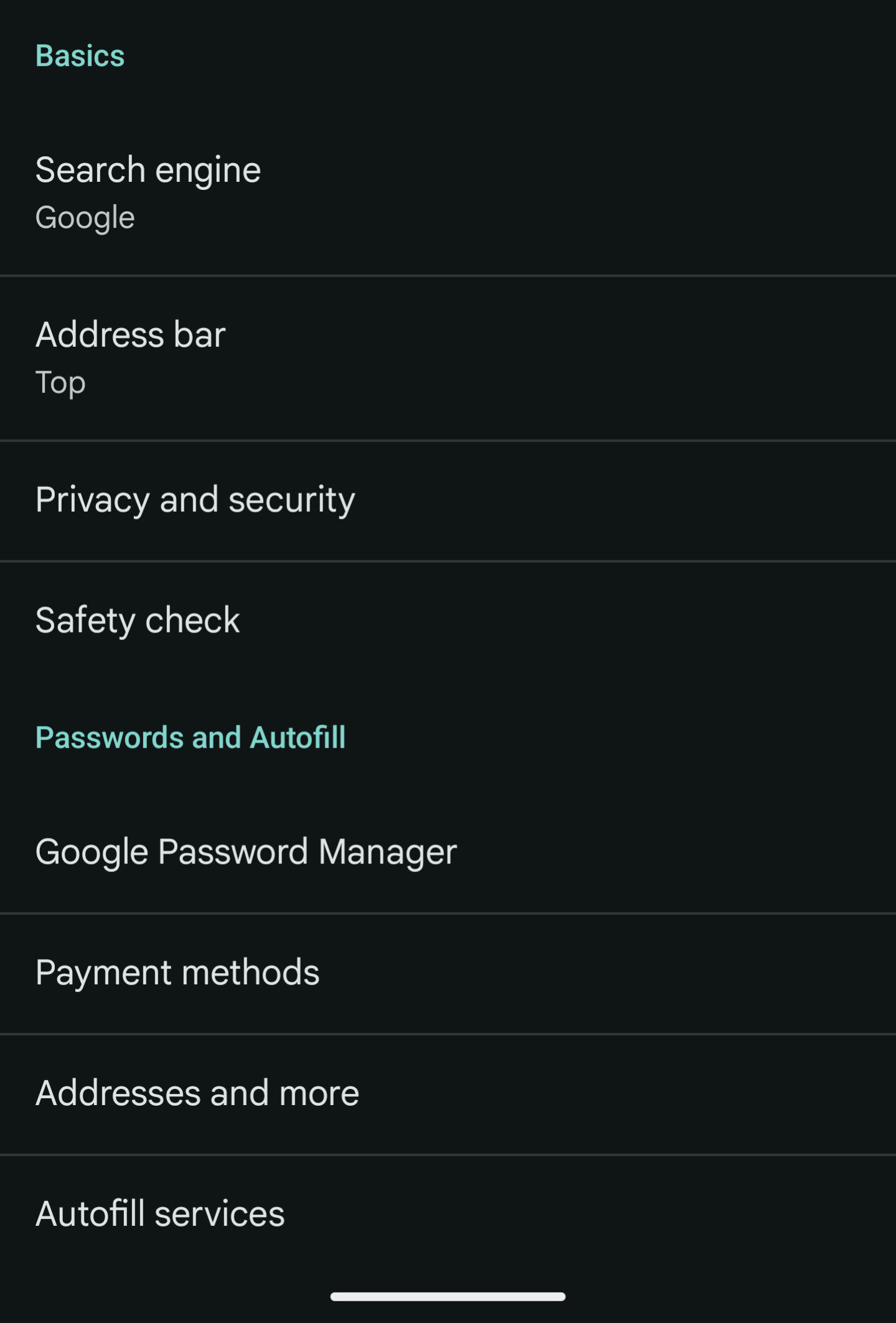
Task: Tap the home gesture bar at bottom
Action: 448,1296
